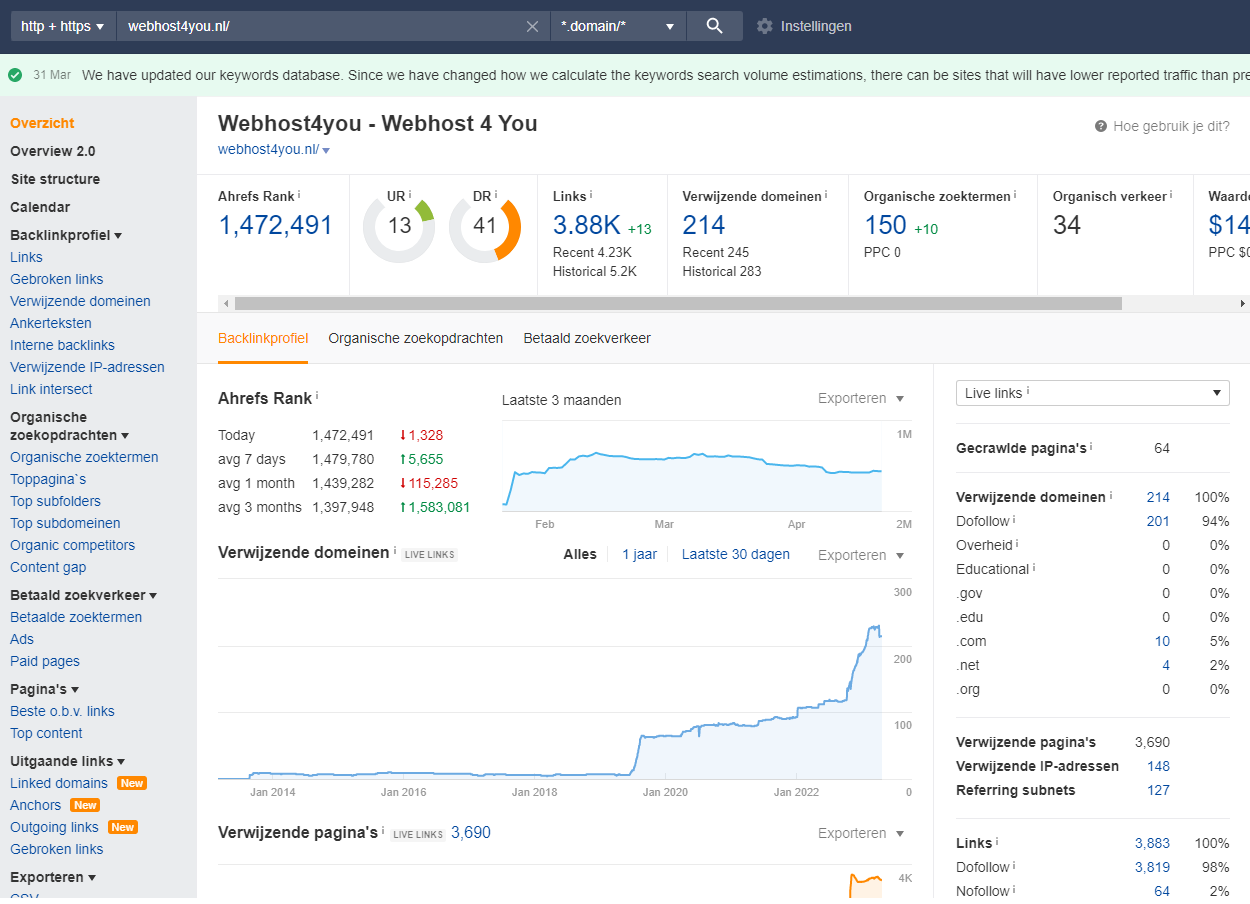Click info icon next to Overheid
Image resolution: width=1250 pixels, height=904 pixels.
[x=1019, y=543]
